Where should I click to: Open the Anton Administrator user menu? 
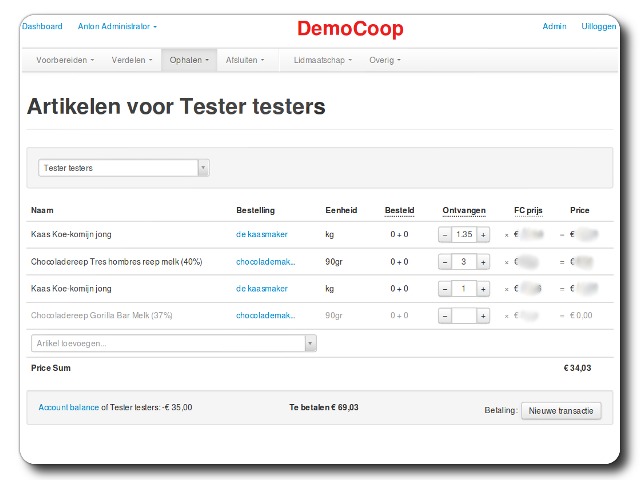coord(117,26)
